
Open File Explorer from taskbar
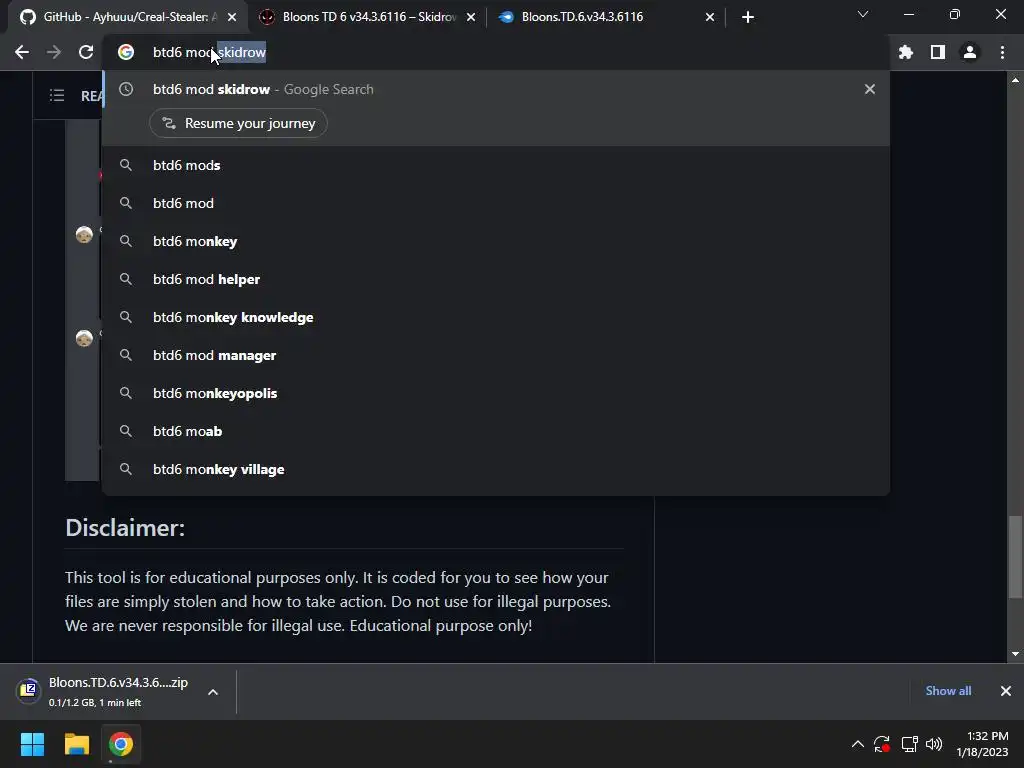76,744
